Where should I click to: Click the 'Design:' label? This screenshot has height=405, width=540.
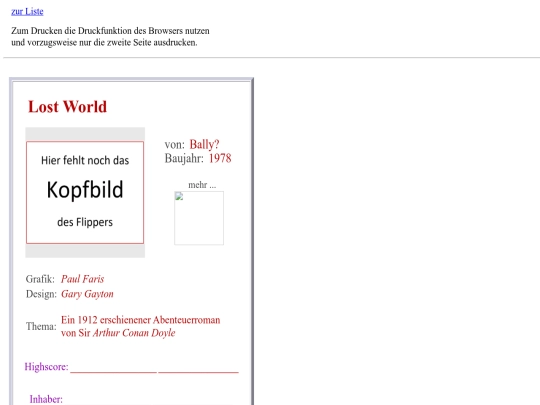[x=41, y=294]
